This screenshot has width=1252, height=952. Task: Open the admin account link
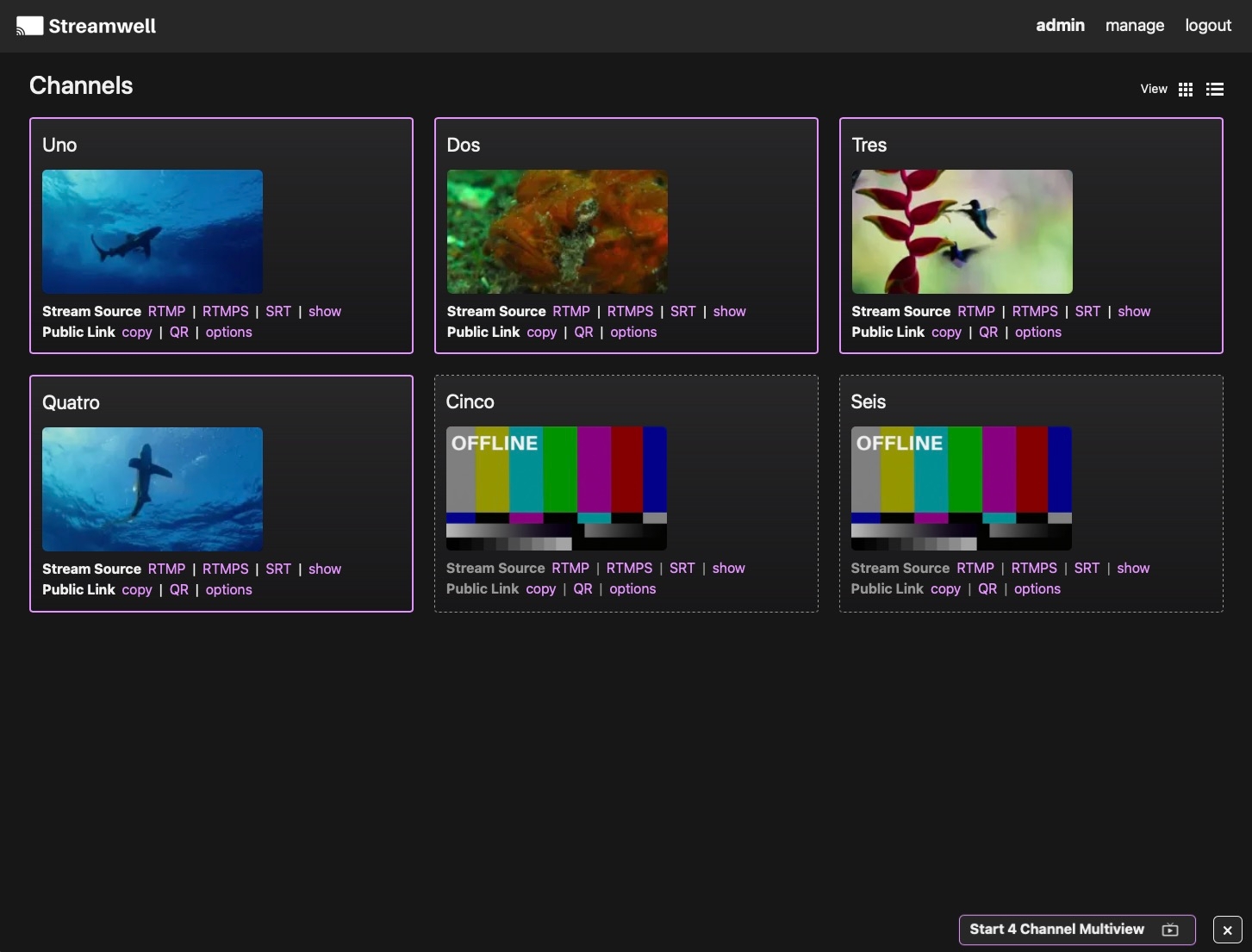point(1060,26)
